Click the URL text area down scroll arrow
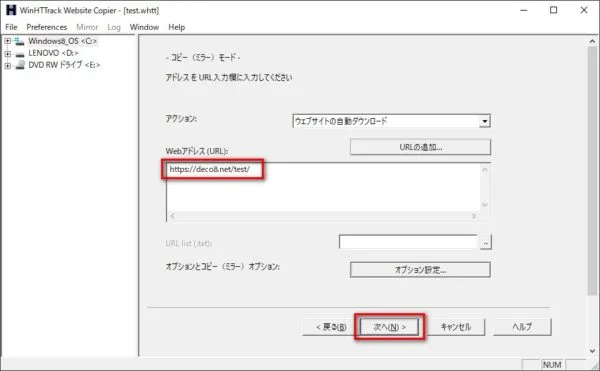This screenshot has width=600, height=371. (485, 205)
